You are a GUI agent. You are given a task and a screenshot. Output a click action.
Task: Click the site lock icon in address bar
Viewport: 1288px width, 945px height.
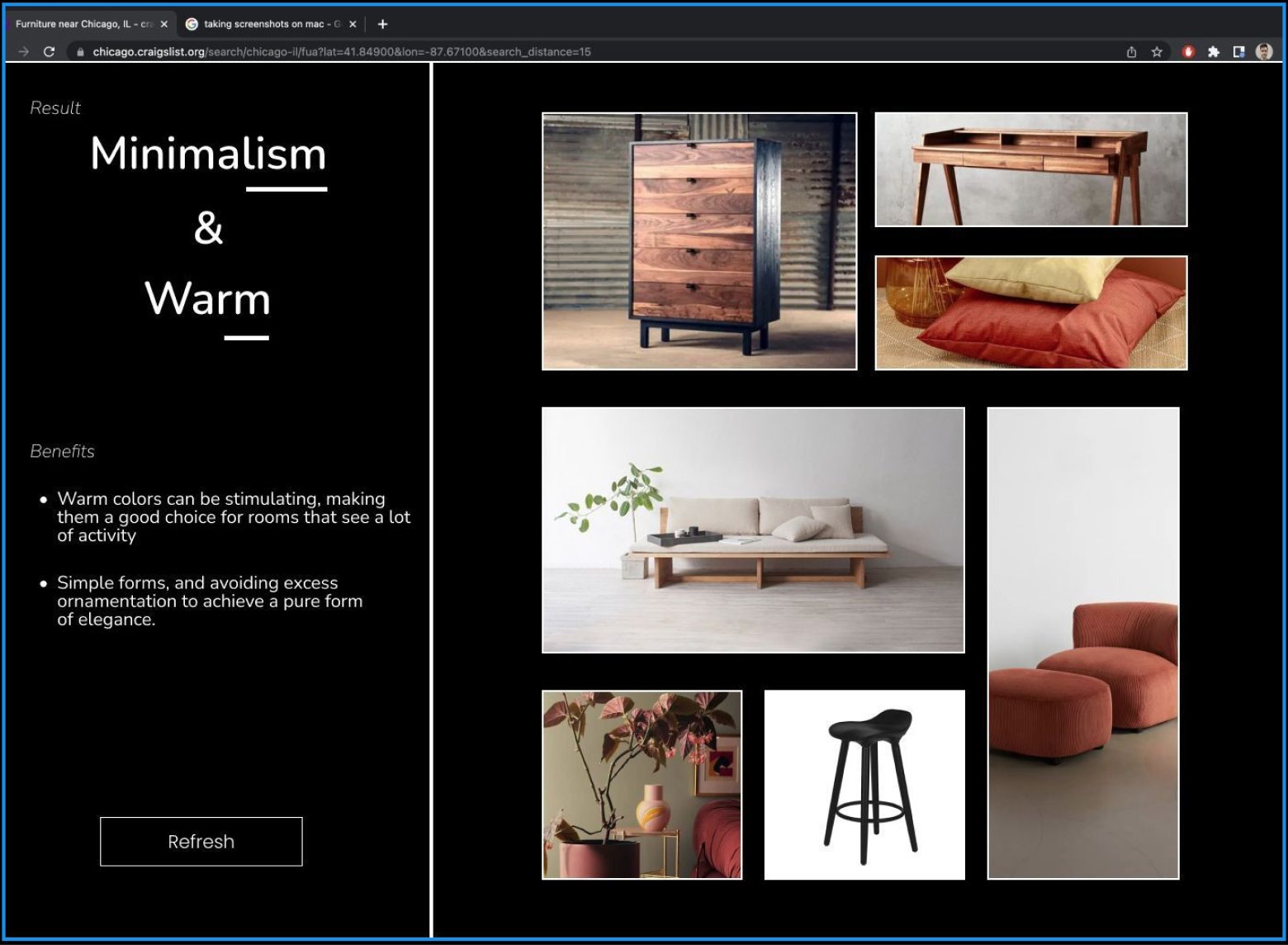tap(80, 52)
